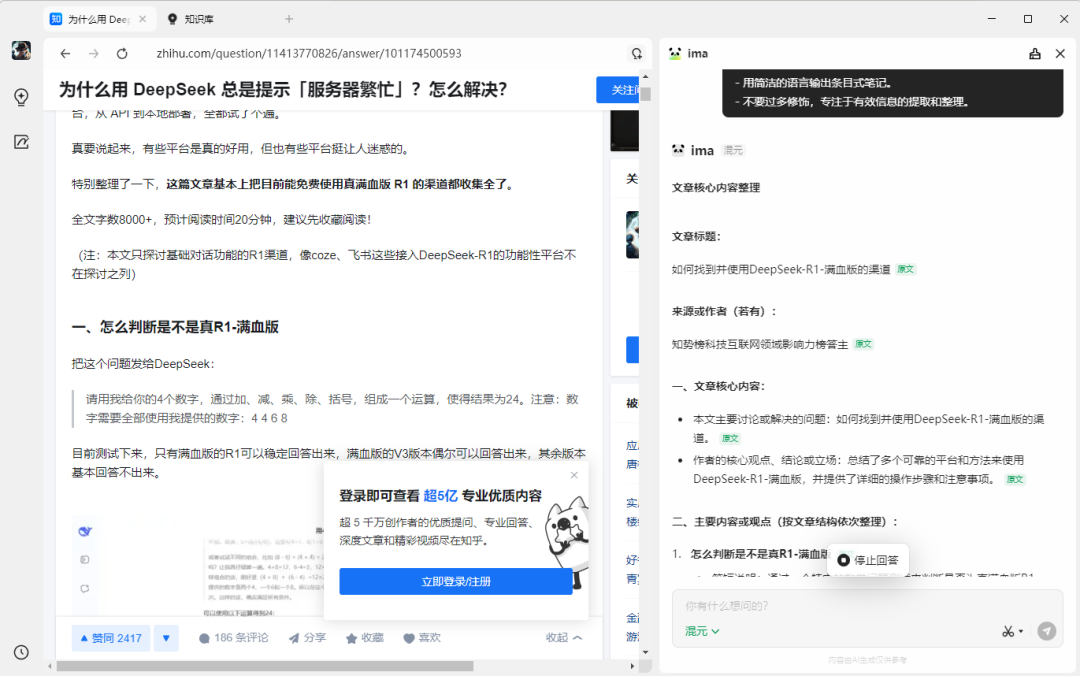The image size is (1080, 676).
Task: Click the ima panda logo in panel header
Action: point(675,54)
